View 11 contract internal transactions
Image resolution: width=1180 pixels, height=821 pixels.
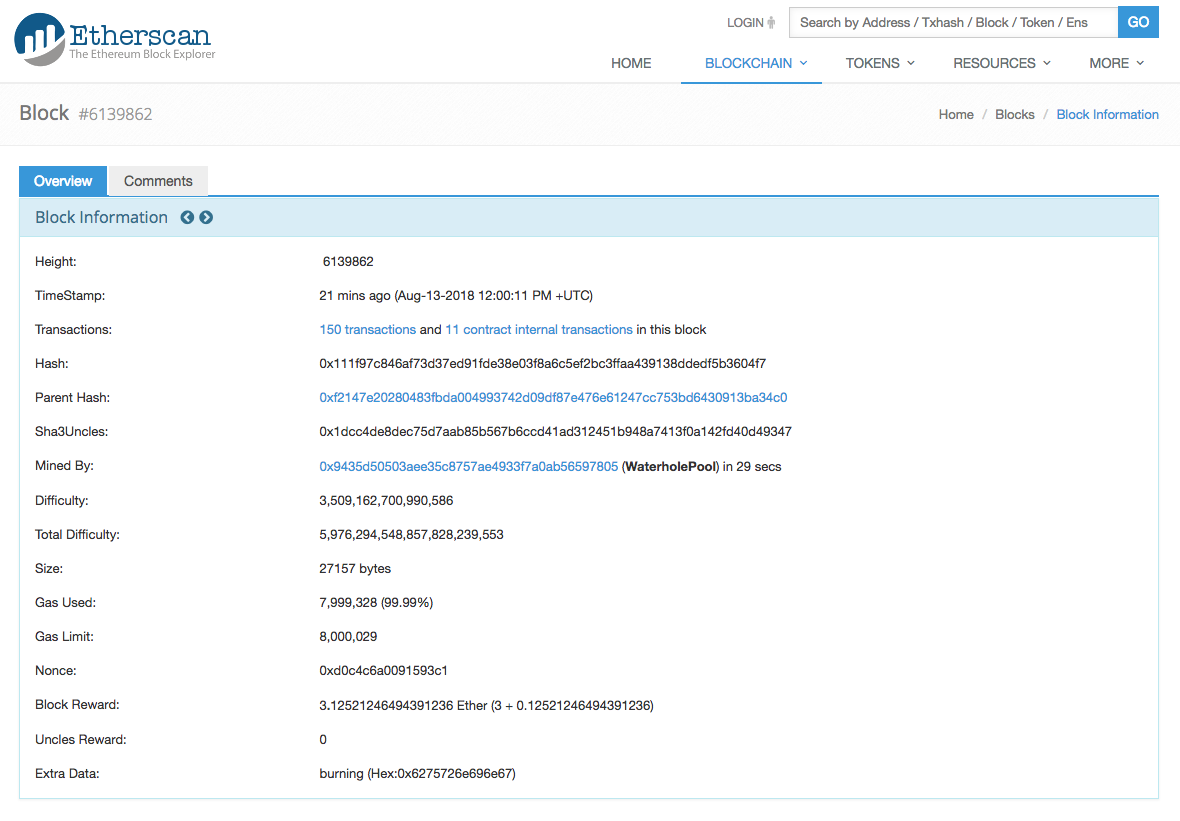coord(539,329)
